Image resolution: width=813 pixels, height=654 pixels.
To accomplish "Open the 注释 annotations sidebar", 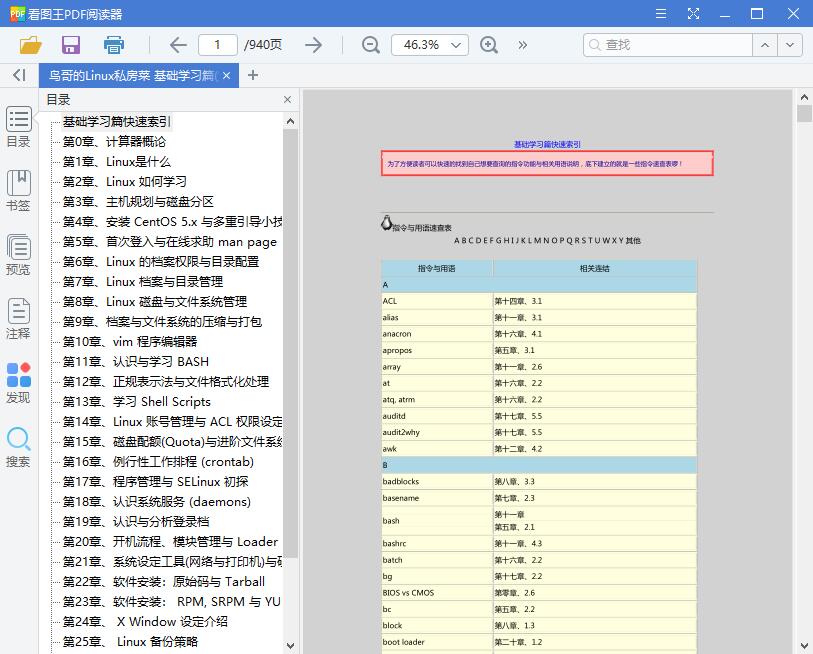I will pyautogui.click(x=19, y=319).
